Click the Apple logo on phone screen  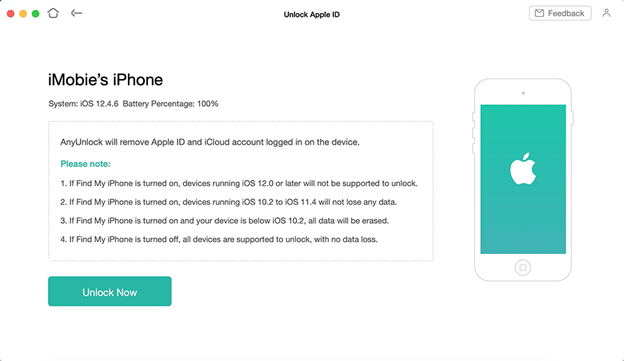523,169
